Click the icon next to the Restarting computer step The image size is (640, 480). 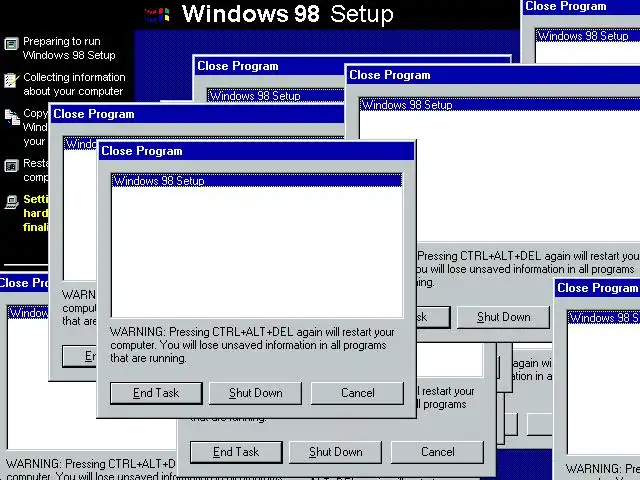[11, 166]
